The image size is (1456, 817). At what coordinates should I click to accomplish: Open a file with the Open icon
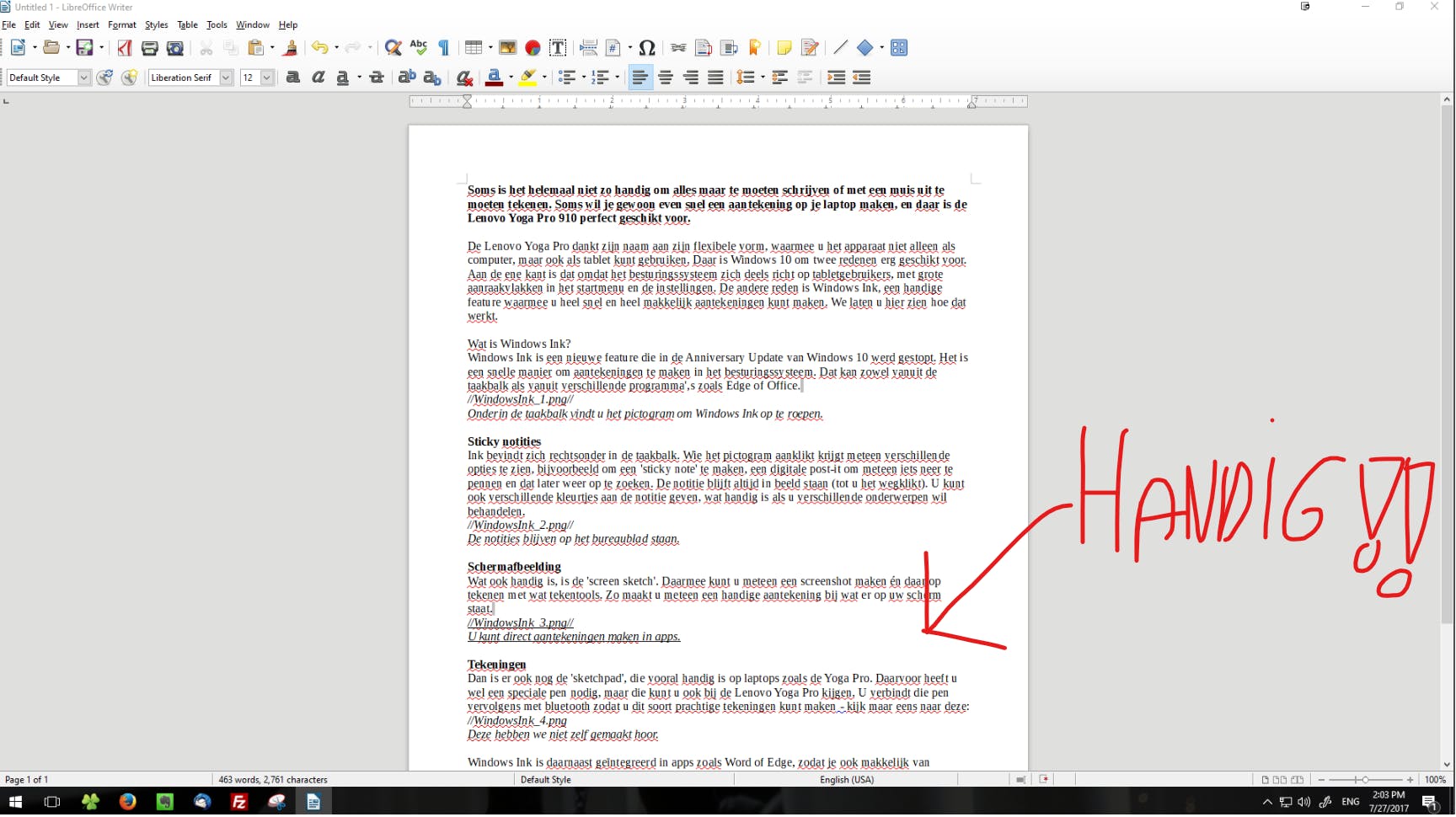pos(51,48)
